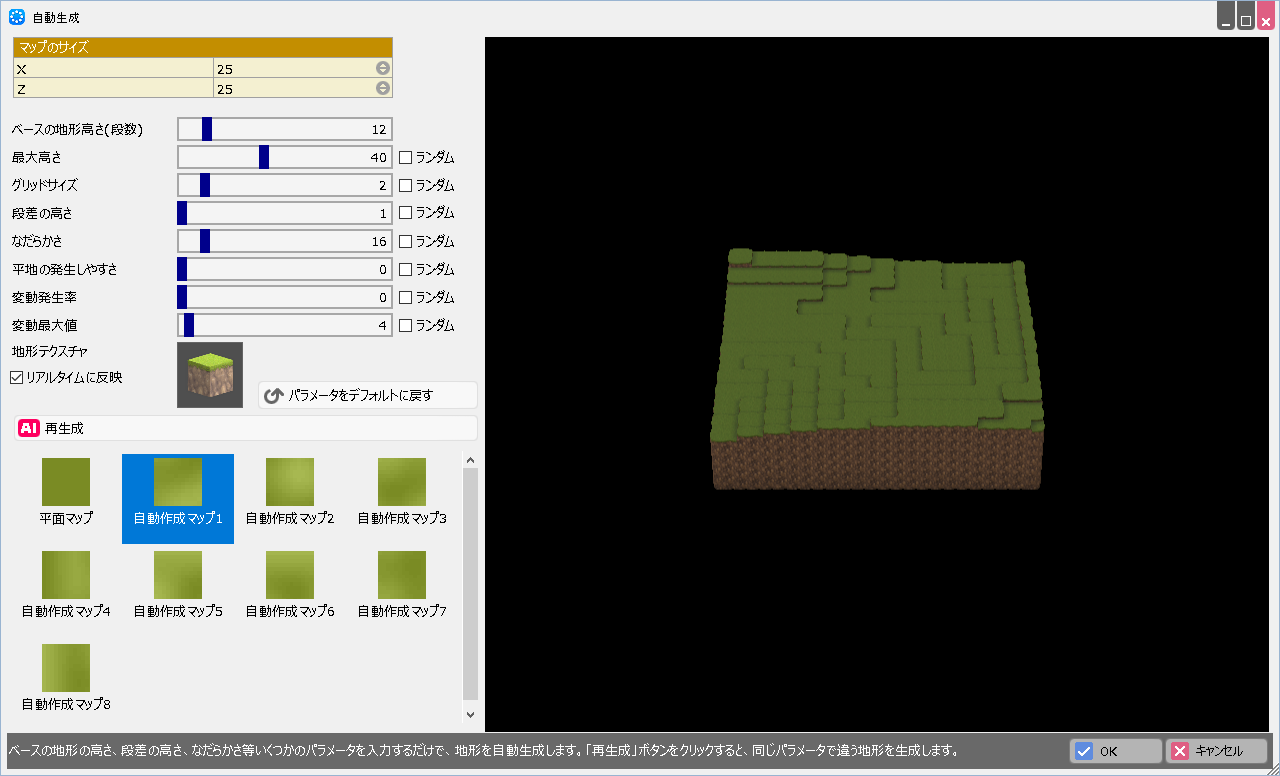Click the Z map size spinner
The width and height of the screenshot is (1280, 776).
(x=383, y=88)
